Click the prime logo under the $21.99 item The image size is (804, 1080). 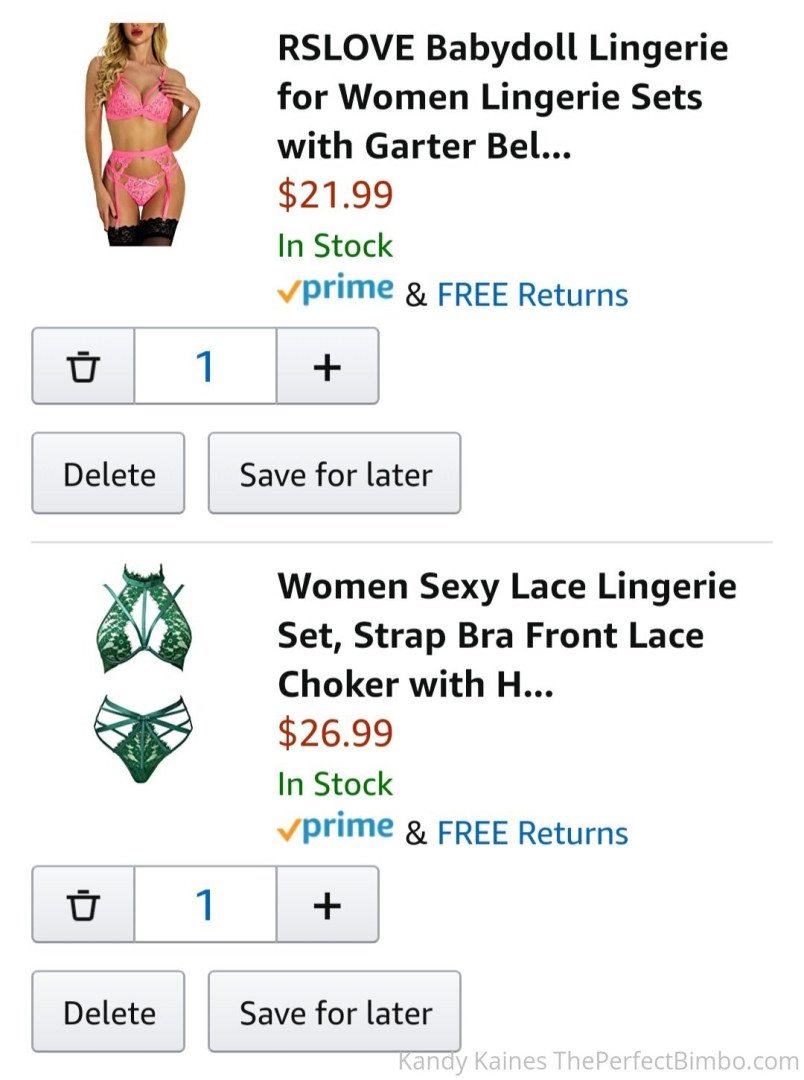click(x=335, y=290)
